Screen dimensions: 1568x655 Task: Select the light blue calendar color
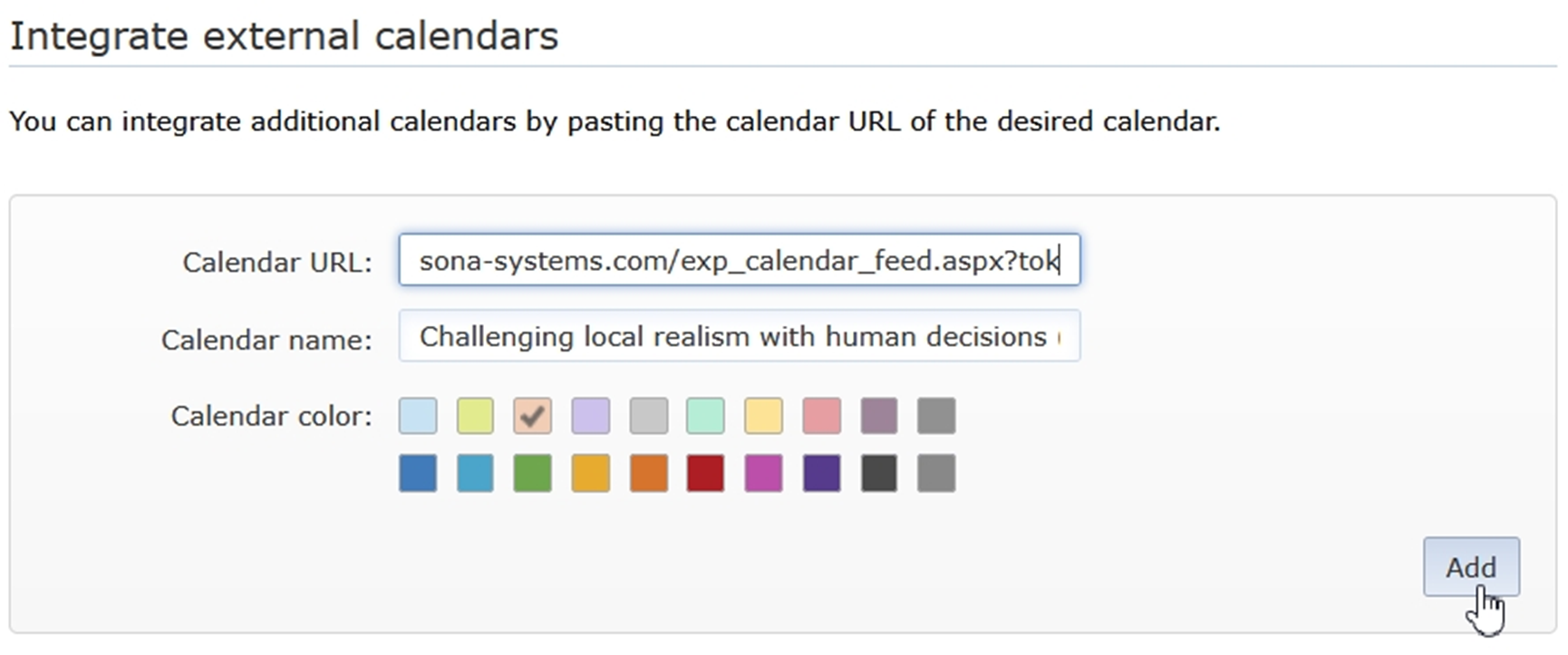click(418, 416)
